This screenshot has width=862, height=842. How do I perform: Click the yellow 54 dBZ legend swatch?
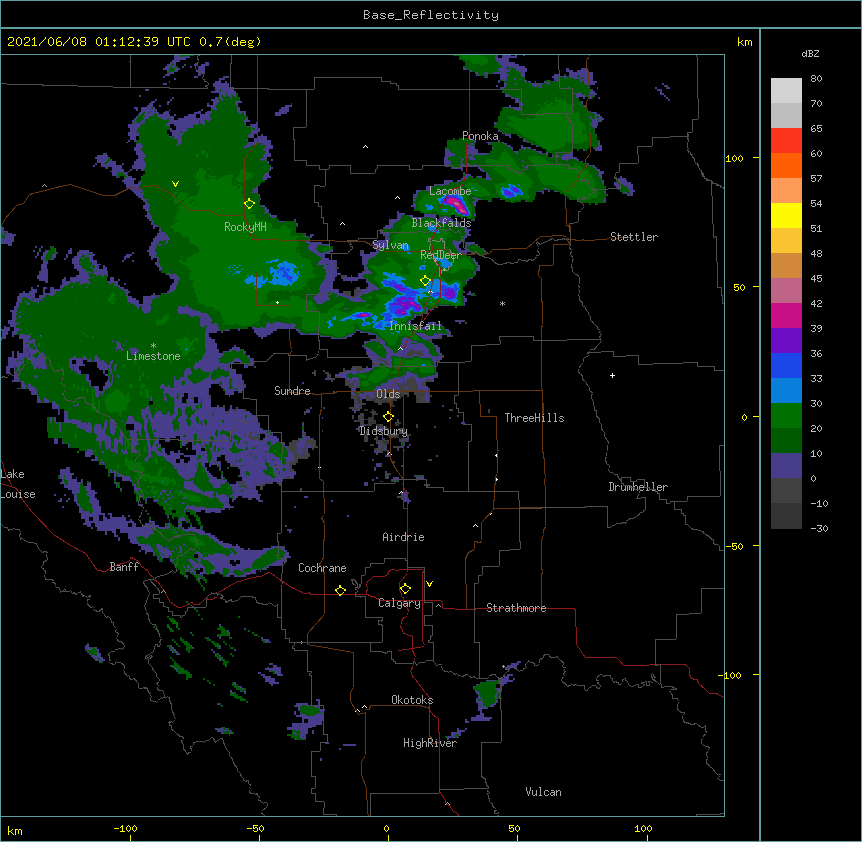click(x=786, y=215)
